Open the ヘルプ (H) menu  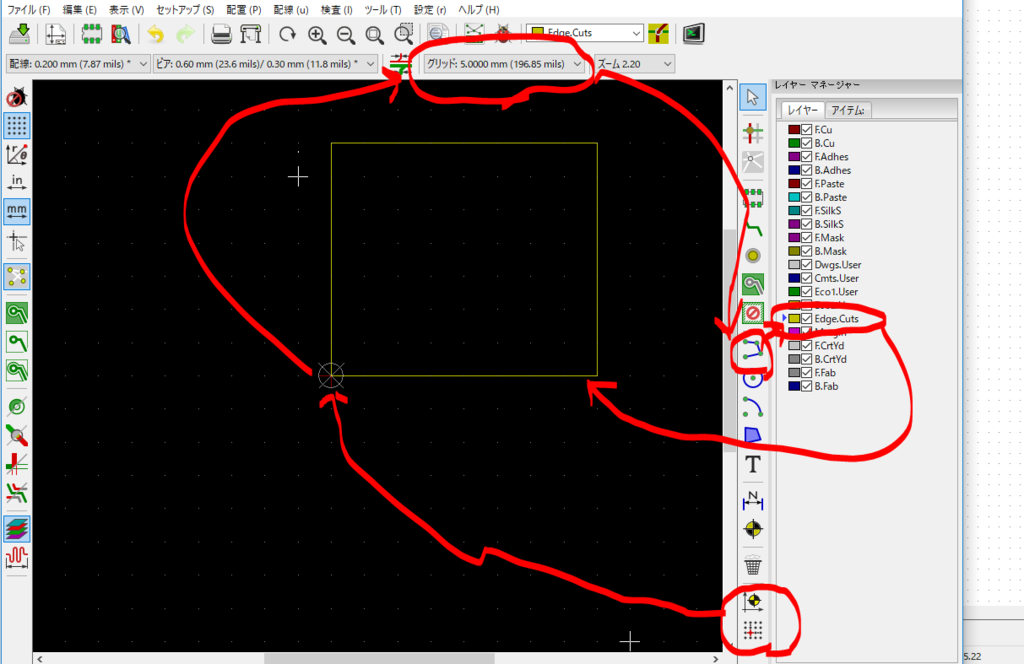click(479, 10)
